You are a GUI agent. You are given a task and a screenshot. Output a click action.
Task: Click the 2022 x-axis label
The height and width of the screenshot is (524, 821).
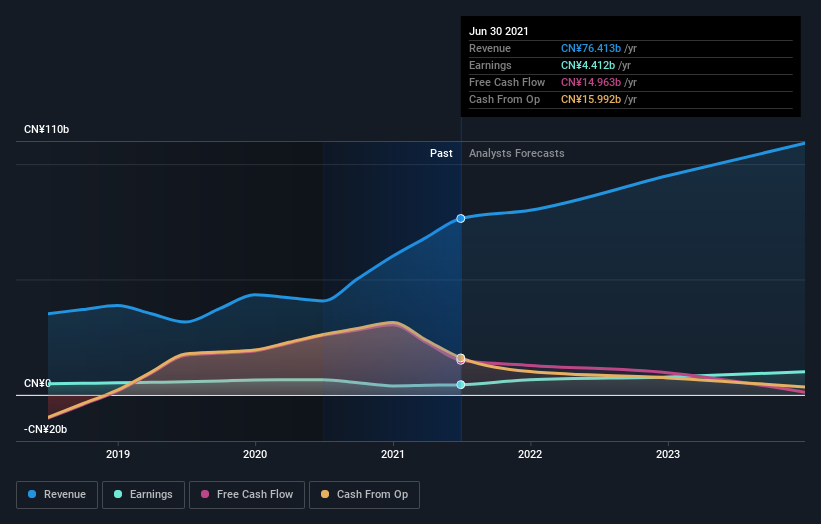coord(530,454)
